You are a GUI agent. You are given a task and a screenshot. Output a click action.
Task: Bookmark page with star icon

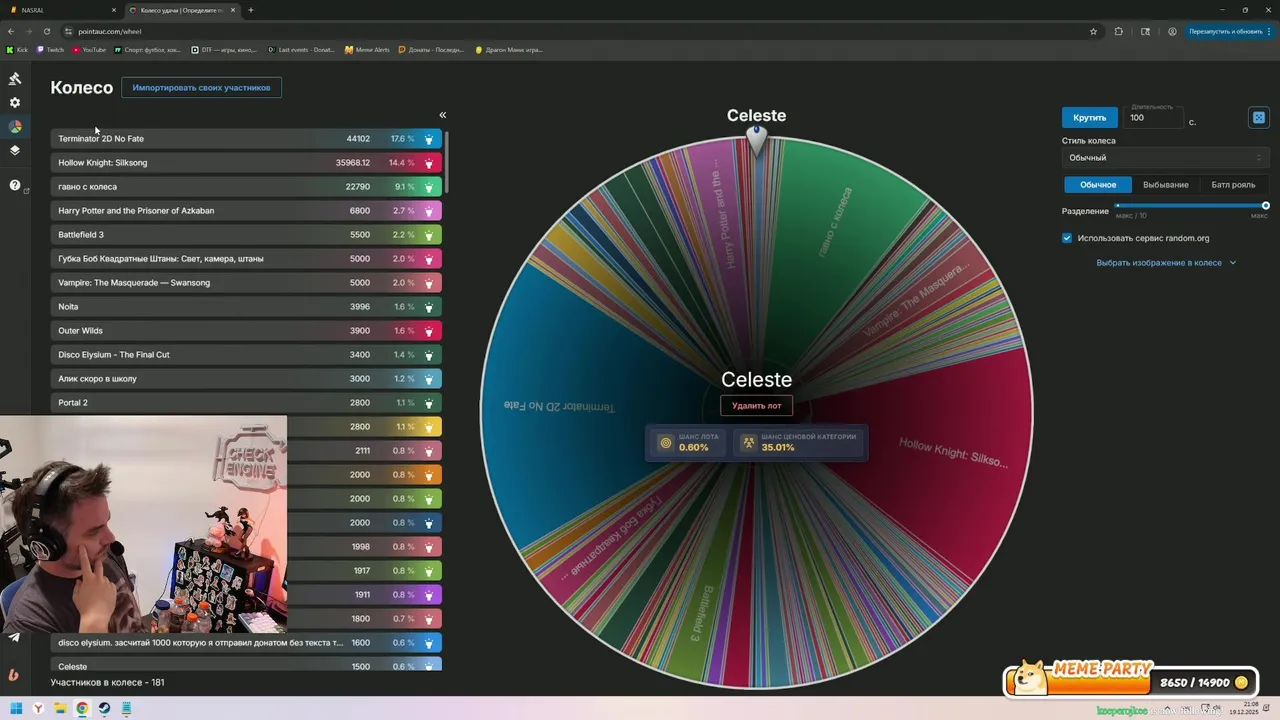point(1093,31)
